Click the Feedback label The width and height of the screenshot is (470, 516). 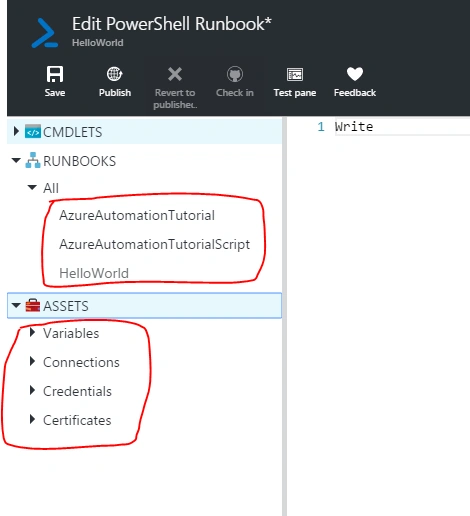(355, 93)
